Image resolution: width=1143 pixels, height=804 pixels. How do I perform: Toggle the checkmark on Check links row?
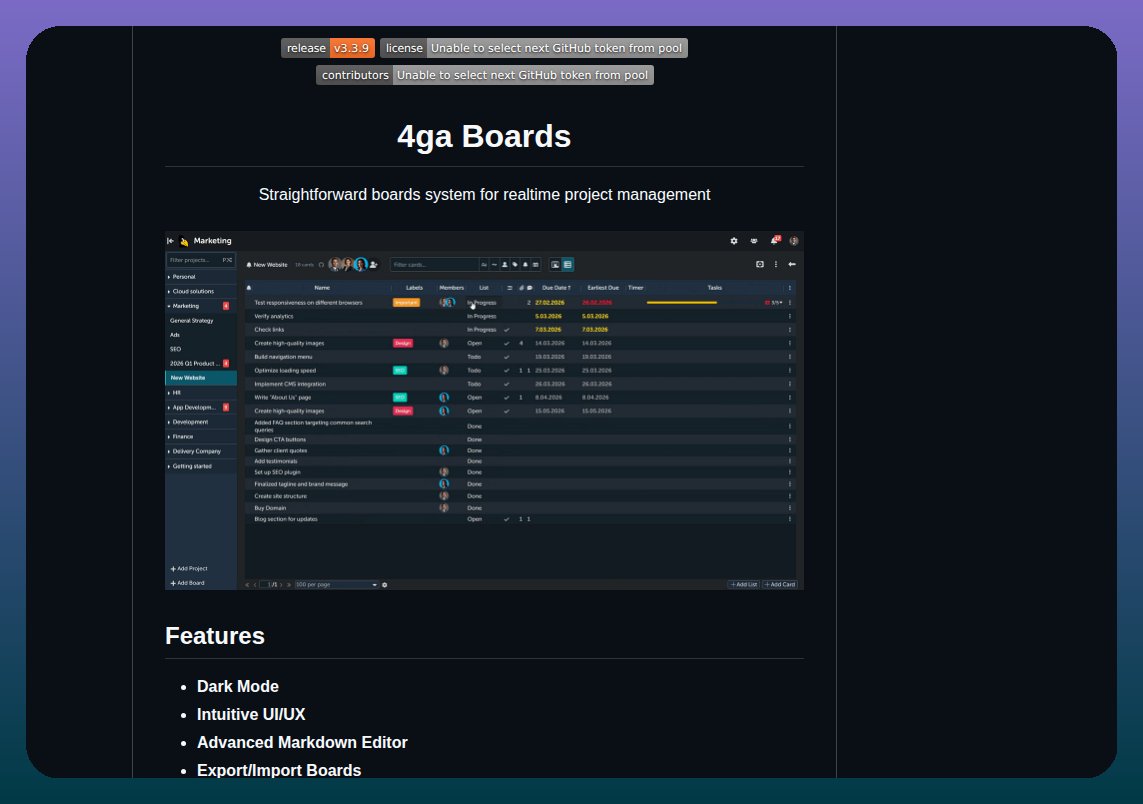[507, 329]
